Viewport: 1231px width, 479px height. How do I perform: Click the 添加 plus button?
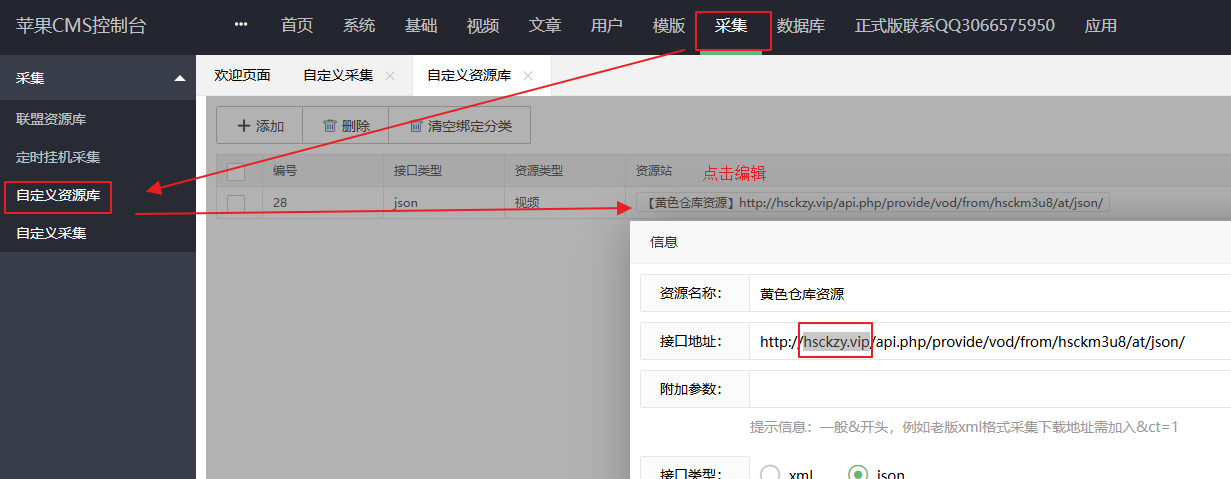pyautogui.click(x=260, y=126)
